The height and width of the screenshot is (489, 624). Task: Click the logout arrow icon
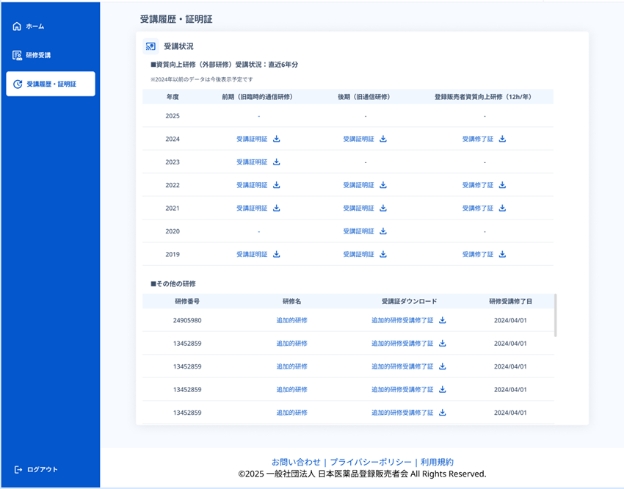(18, 470)
